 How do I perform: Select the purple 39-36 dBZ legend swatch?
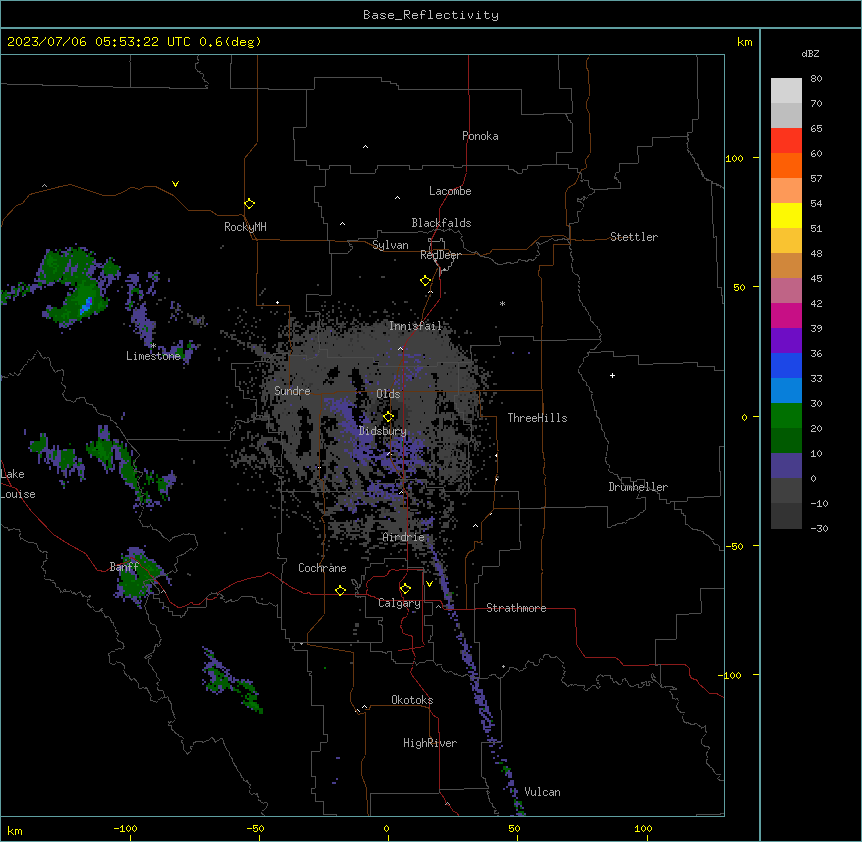(786, 341)
